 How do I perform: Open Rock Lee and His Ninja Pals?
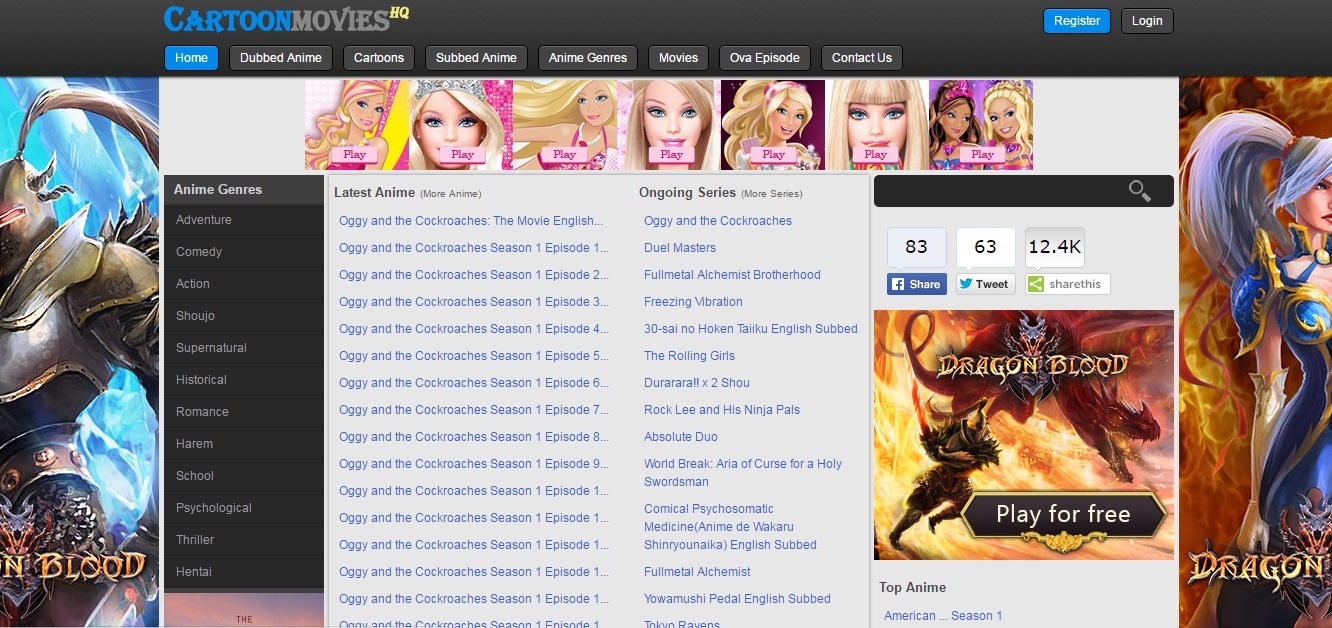[722, 410]
